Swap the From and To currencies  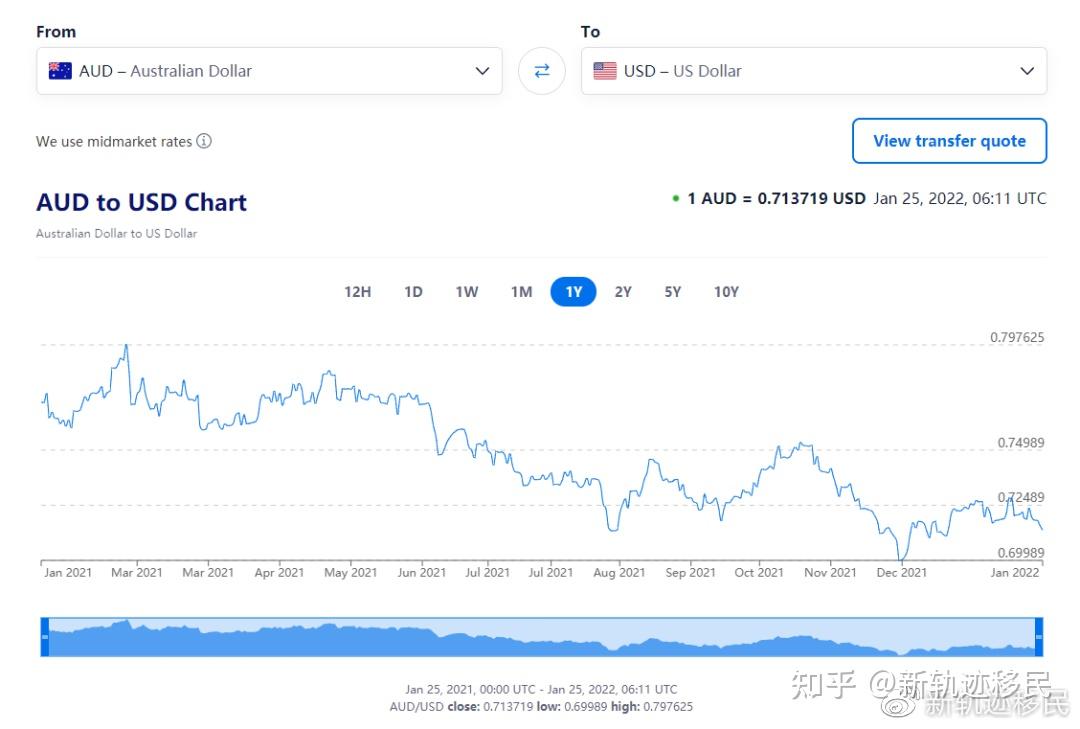tap(541, 71)
